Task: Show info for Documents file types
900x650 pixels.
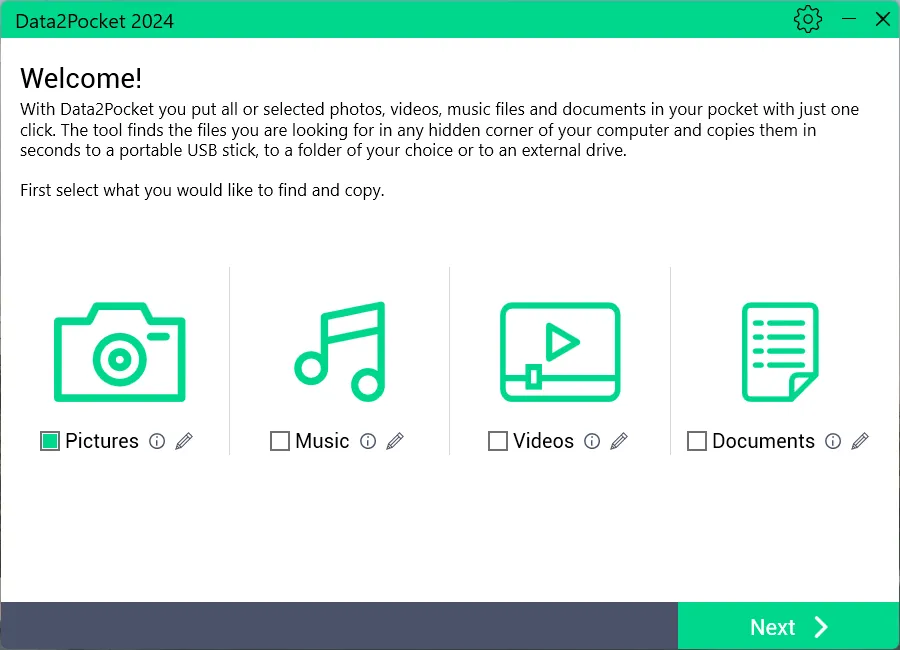Action: click(833, 441)
